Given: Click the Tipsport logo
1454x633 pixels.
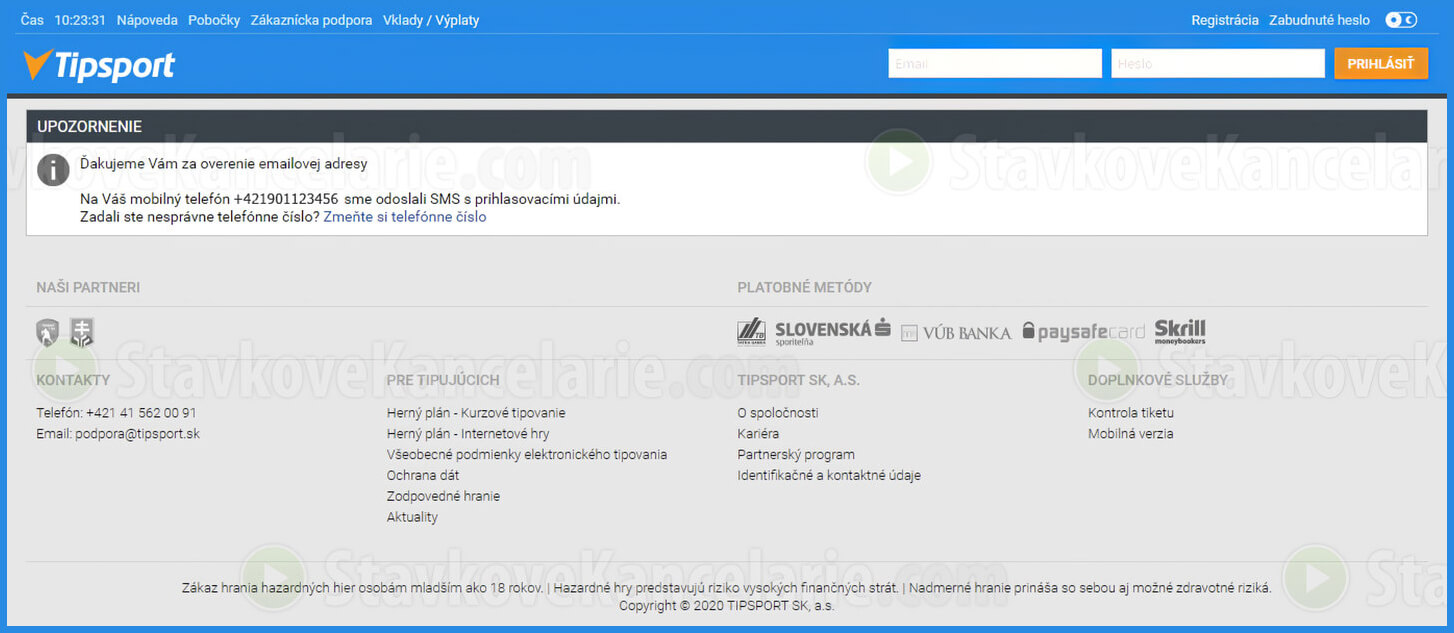Looking at the screenshot, I should tap(98, 65).
